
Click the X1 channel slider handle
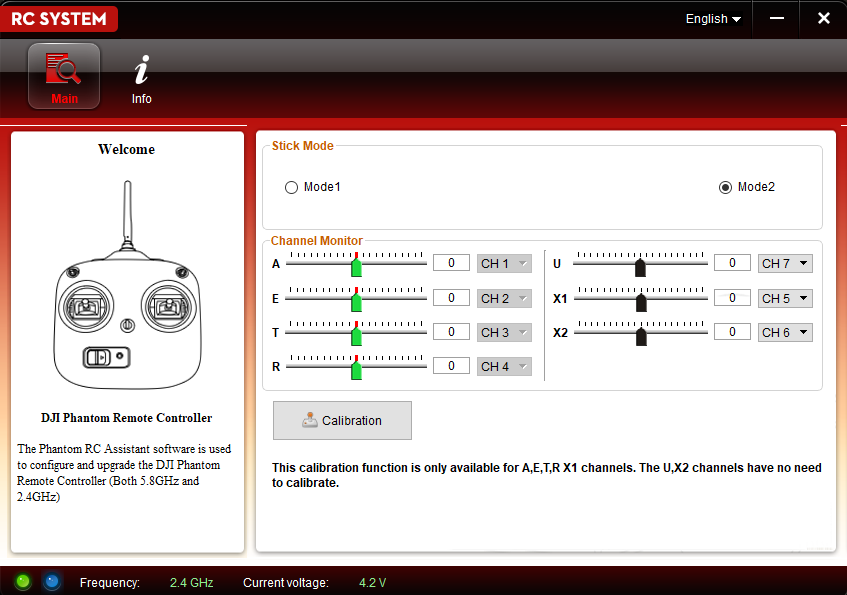[x=641, y=302]
